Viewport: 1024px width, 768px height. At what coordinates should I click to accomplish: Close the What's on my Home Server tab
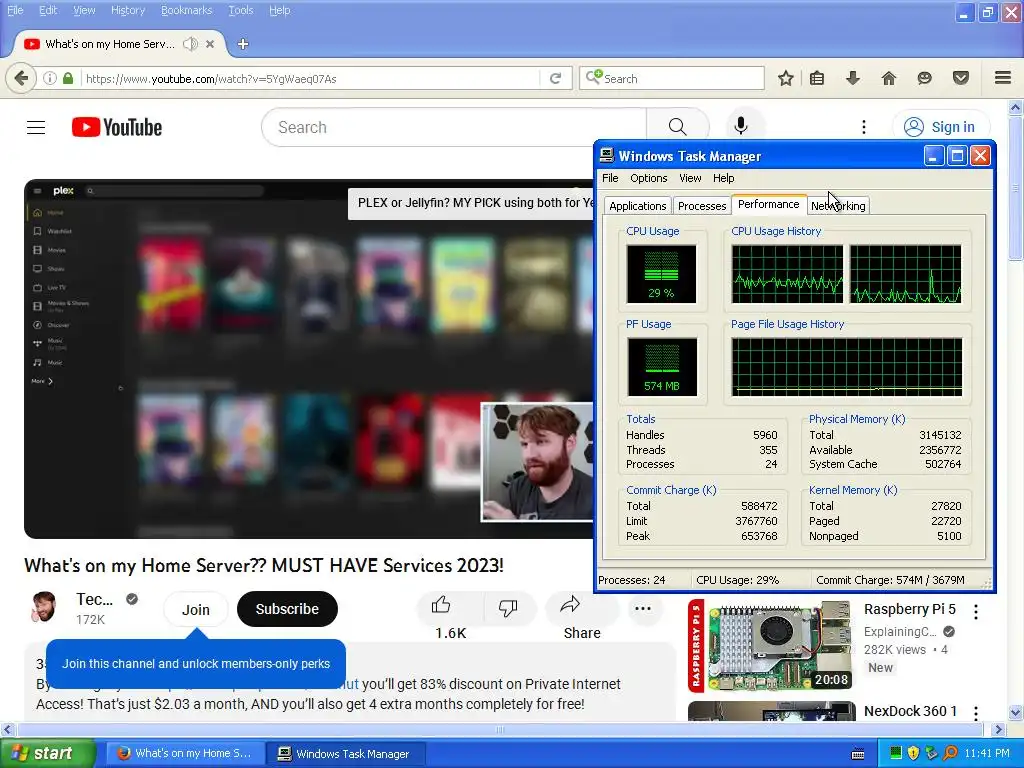click(x=210, y=44)
